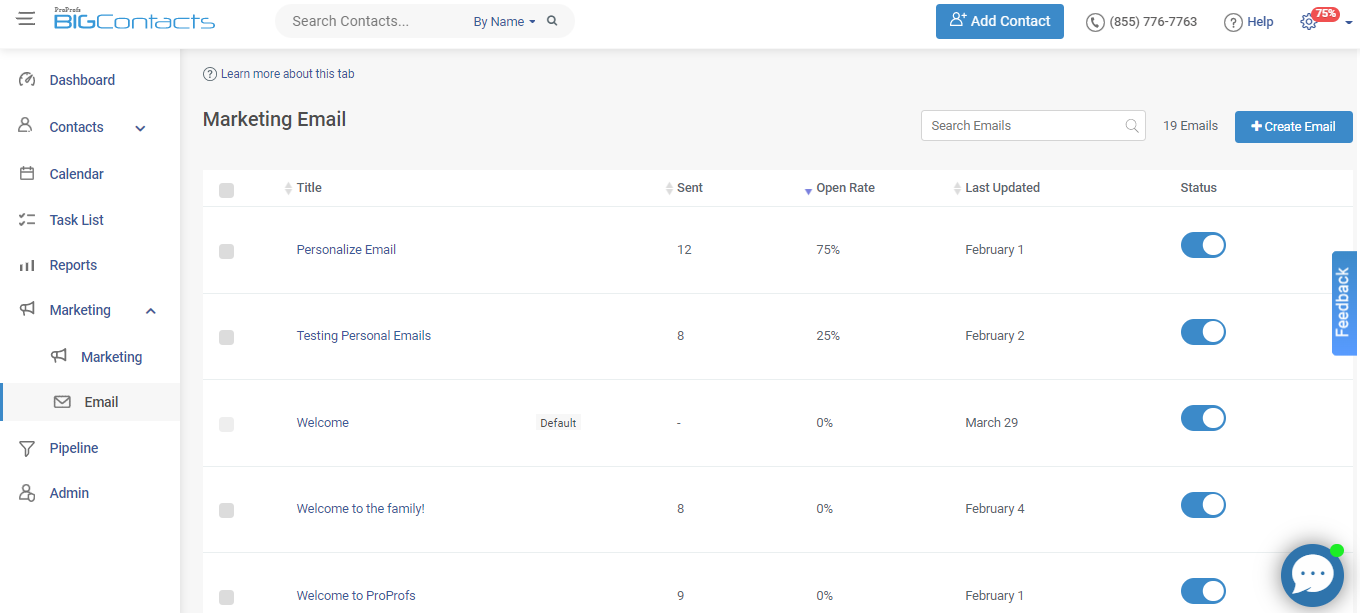Open Reports in sidebar
This screenshot has height=613, width=1360.
(x=73, y=265)
